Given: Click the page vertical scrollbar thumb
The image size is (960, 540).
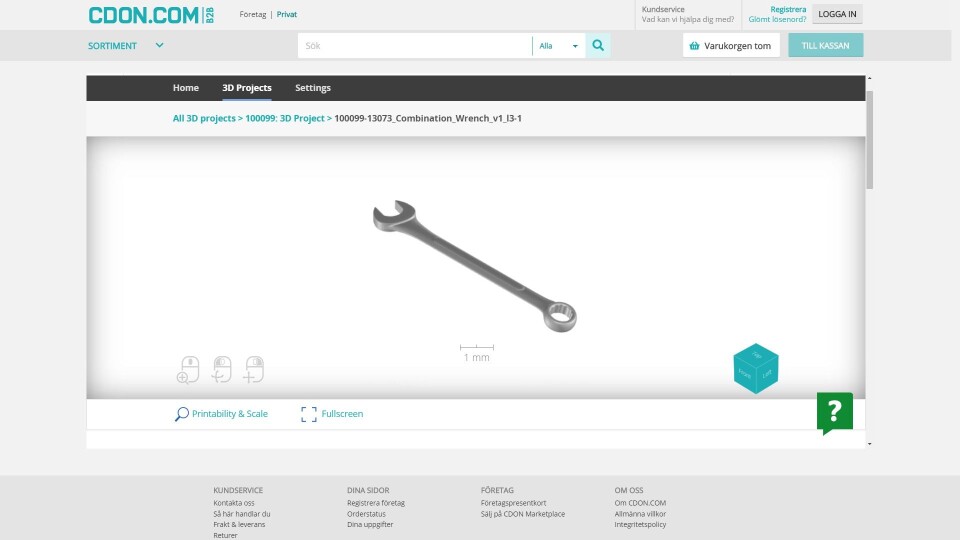Looking at the screenshot, I should point(869,140).
